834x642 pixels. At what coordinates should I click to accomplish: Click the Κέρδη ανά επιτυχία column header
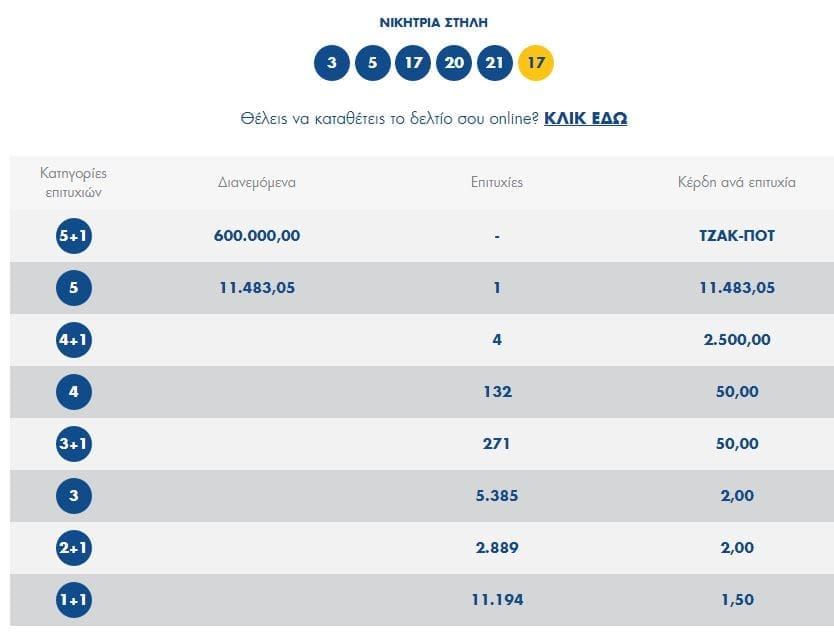click(737, 183)
